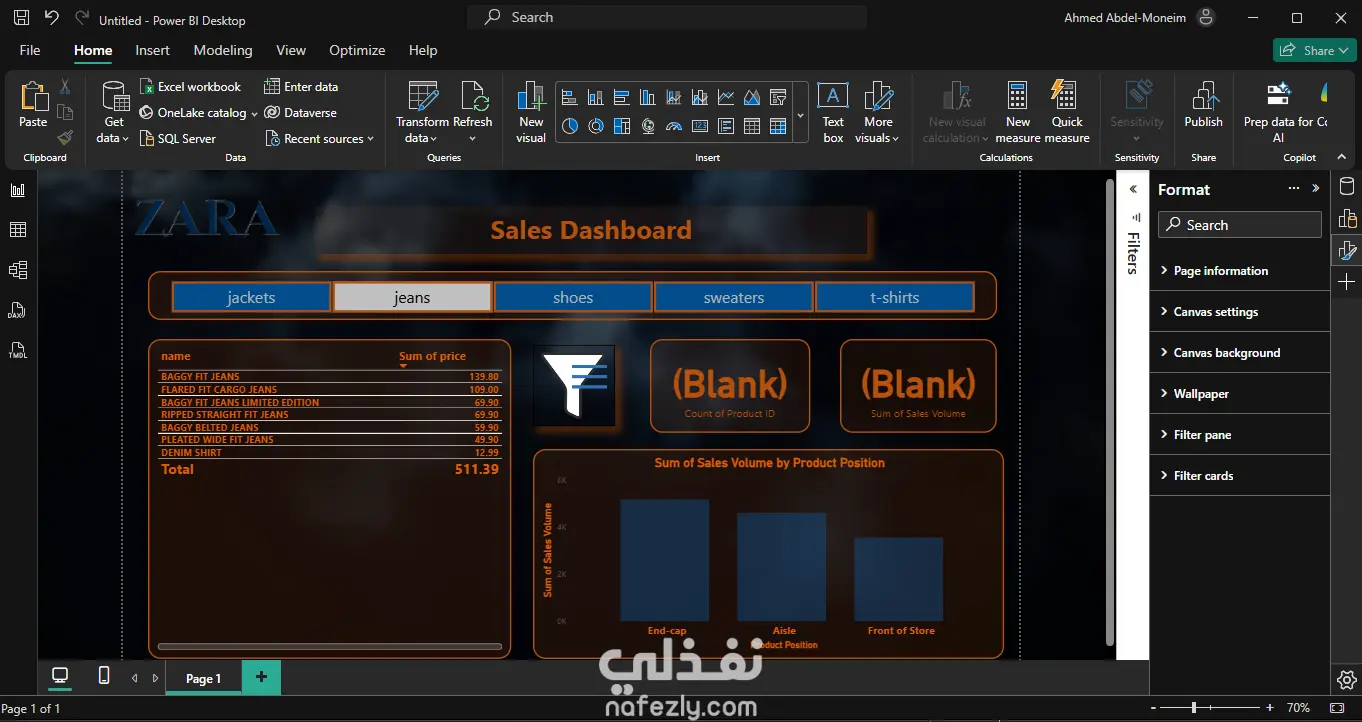Screen dimensions: 1362x722
Task: Open the Help ribbon tab
Action: pyautogui.click(x=423, y=50)
